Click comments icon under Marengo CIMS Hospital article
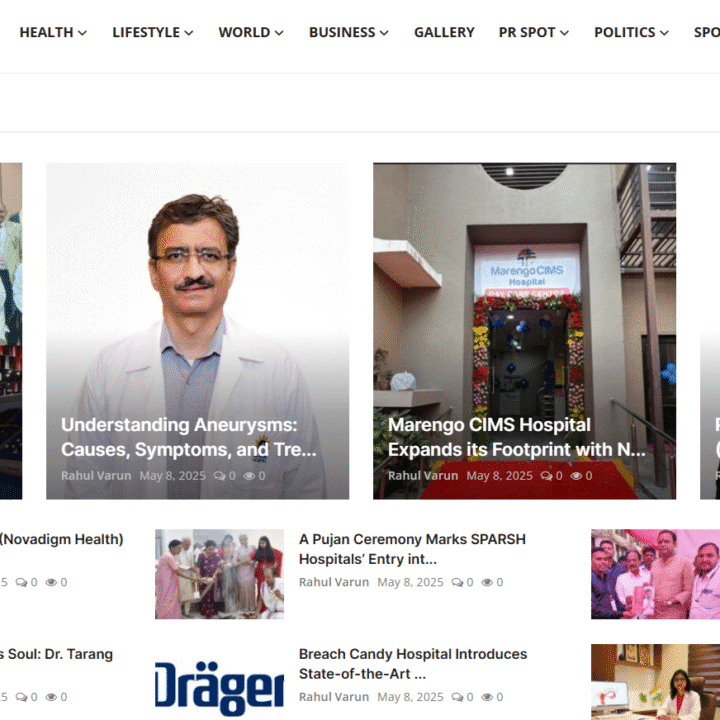Viewport: 720px width, 720px height. [547, 476]
